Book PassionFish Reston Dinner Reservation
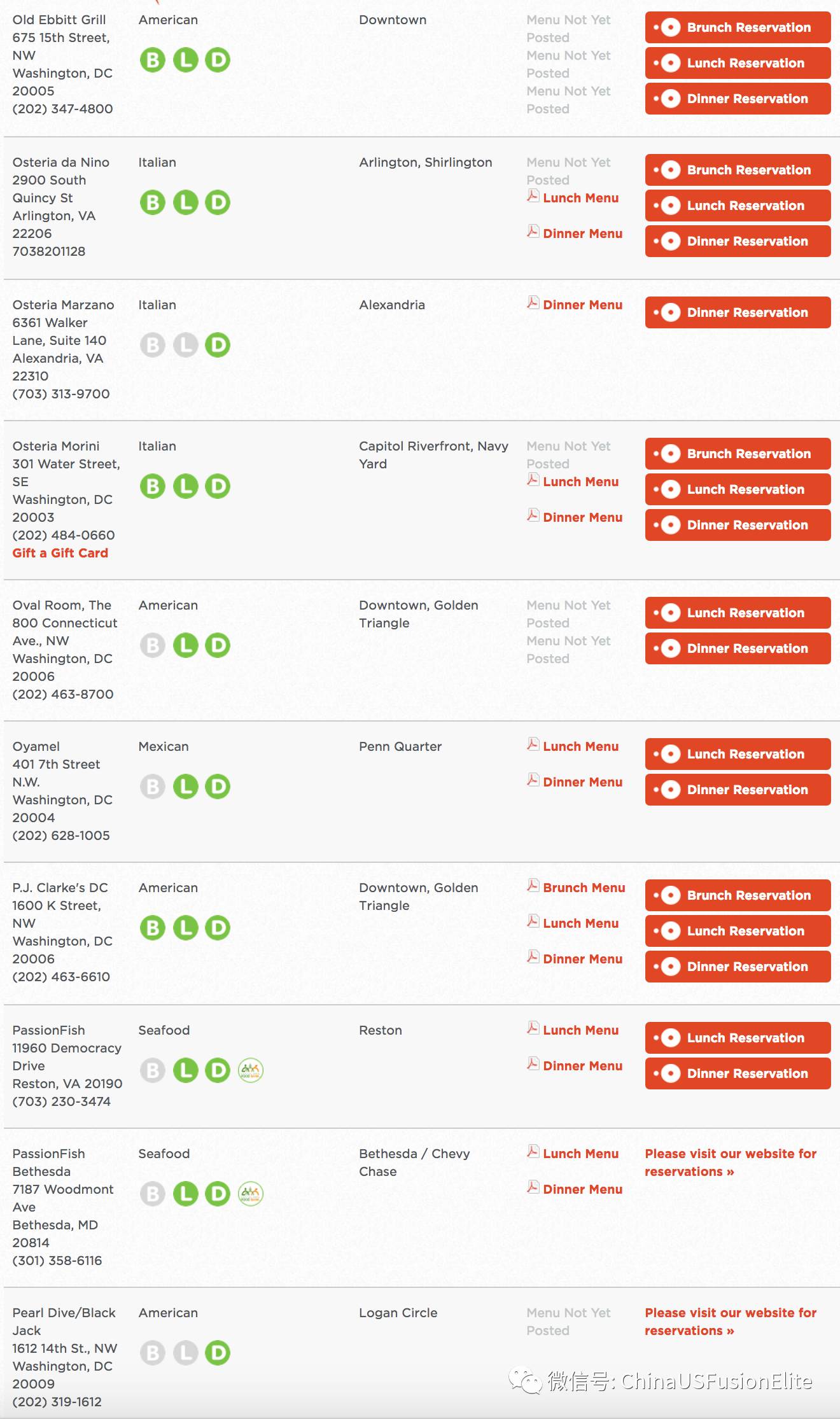The width and height of the screenshot is (840, 1419). (738, 1073)
